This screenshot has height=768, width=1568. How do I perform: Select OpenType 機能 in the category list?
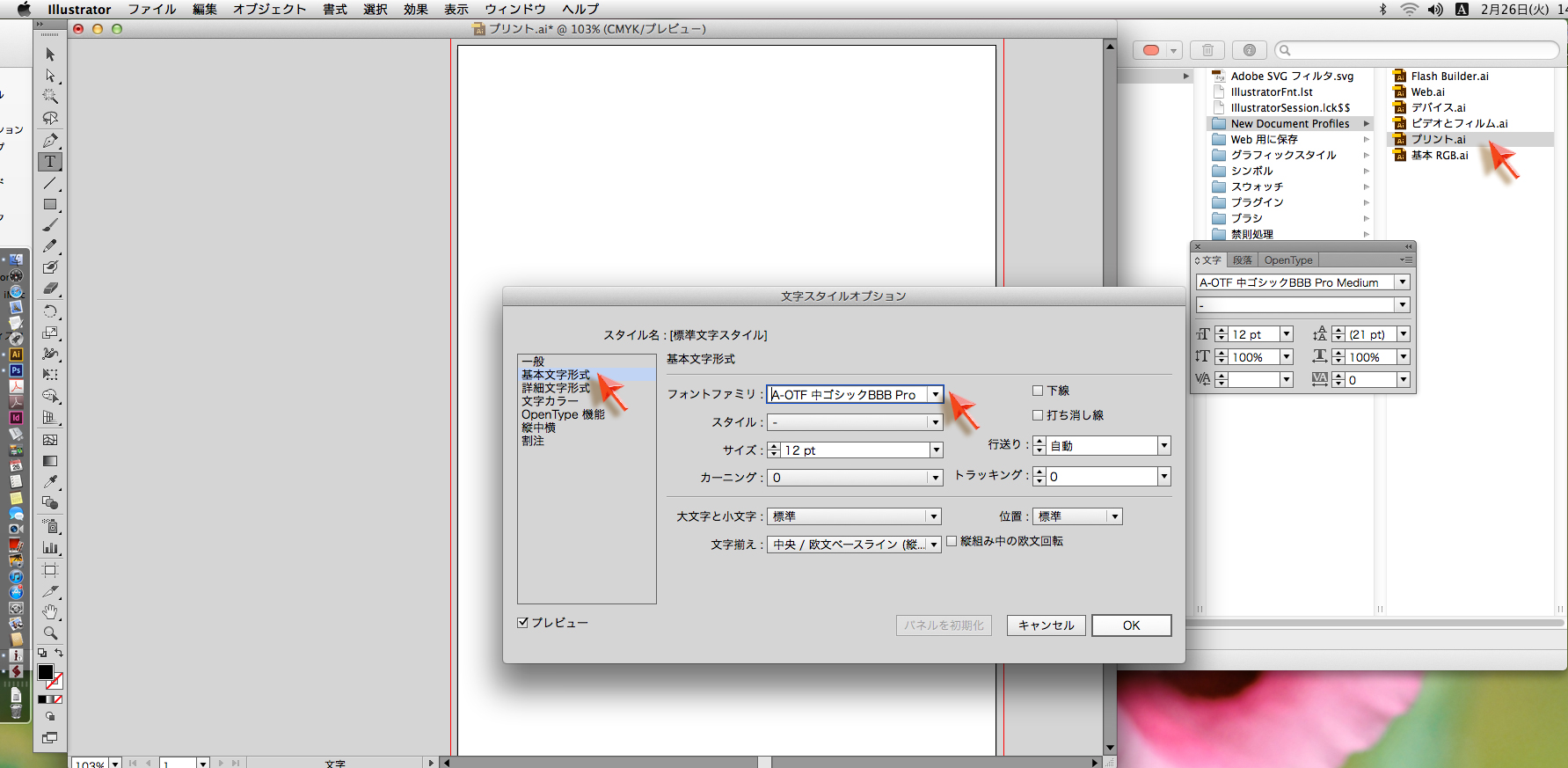[x=563, y=414]
